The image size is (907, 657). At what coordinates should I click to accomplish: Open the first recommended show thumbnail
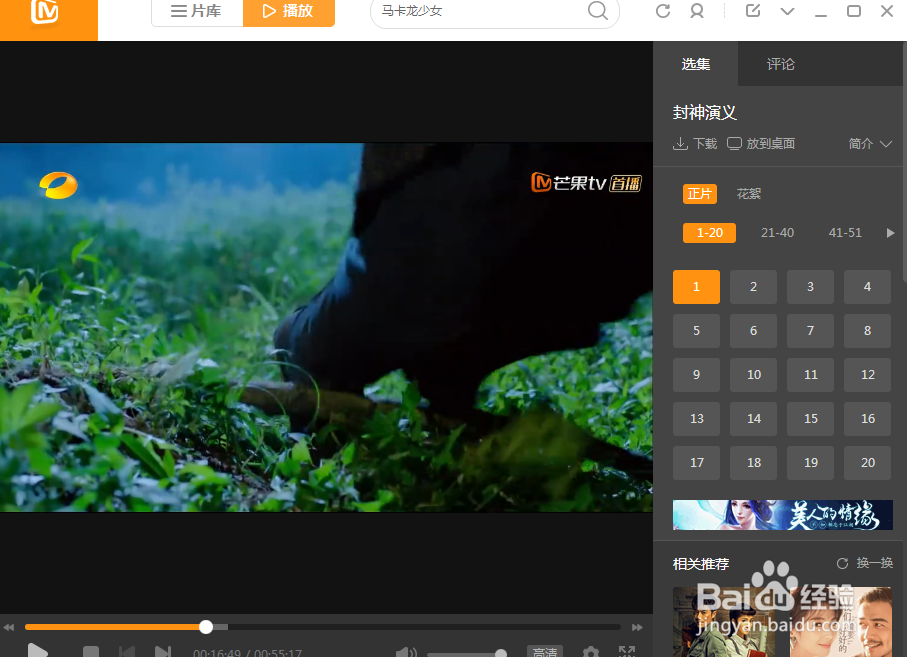click(724, 622)
